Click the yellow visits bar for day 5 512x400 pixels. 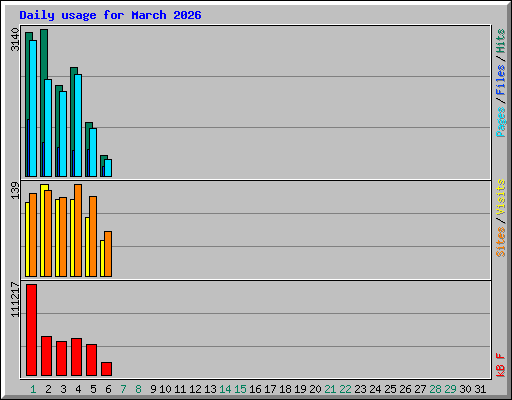coord(87,247)
